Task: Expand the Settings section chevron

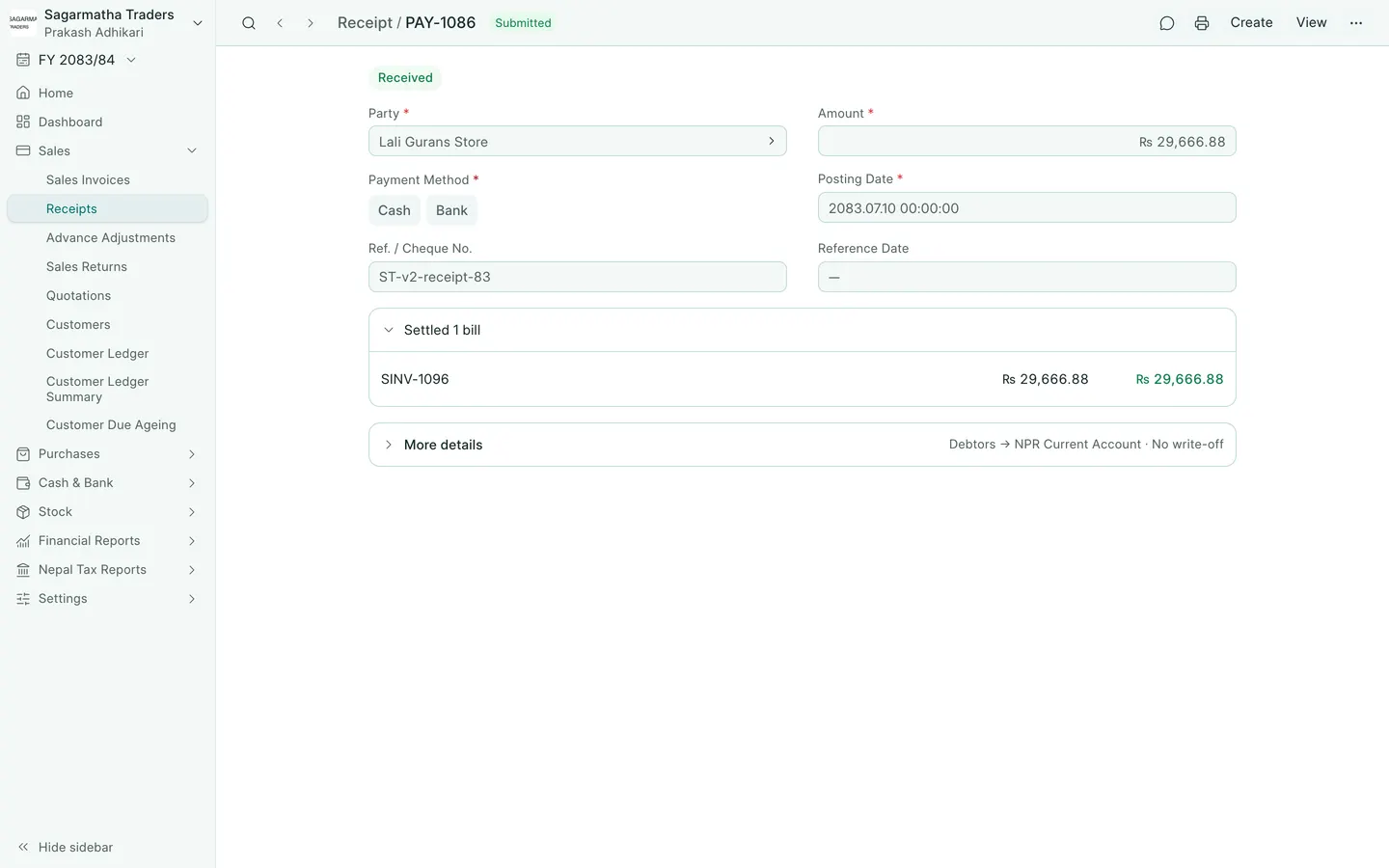Action: 192,599
